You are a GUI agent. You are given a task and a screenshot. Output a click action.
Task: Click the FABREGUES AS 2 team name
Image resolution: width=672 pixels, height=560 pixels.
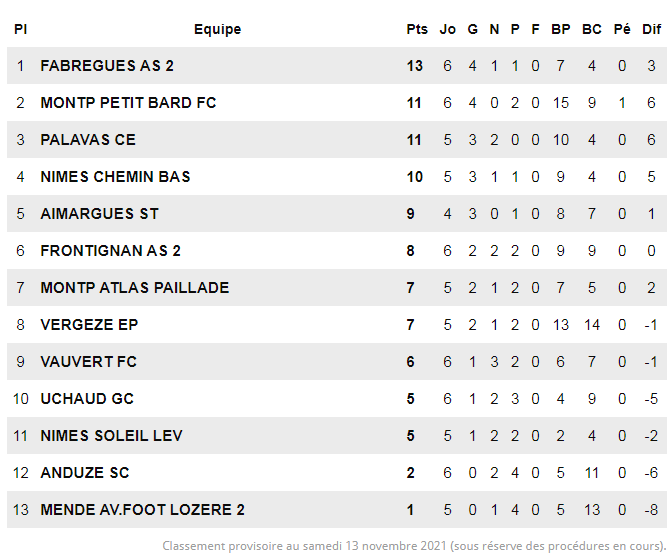point(107,66)
